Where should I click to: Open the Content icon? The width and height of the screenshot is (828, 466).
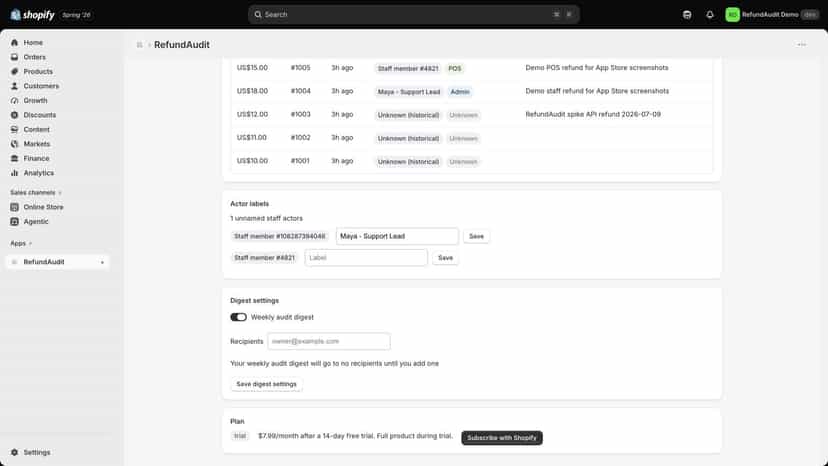tap(14, 129)
